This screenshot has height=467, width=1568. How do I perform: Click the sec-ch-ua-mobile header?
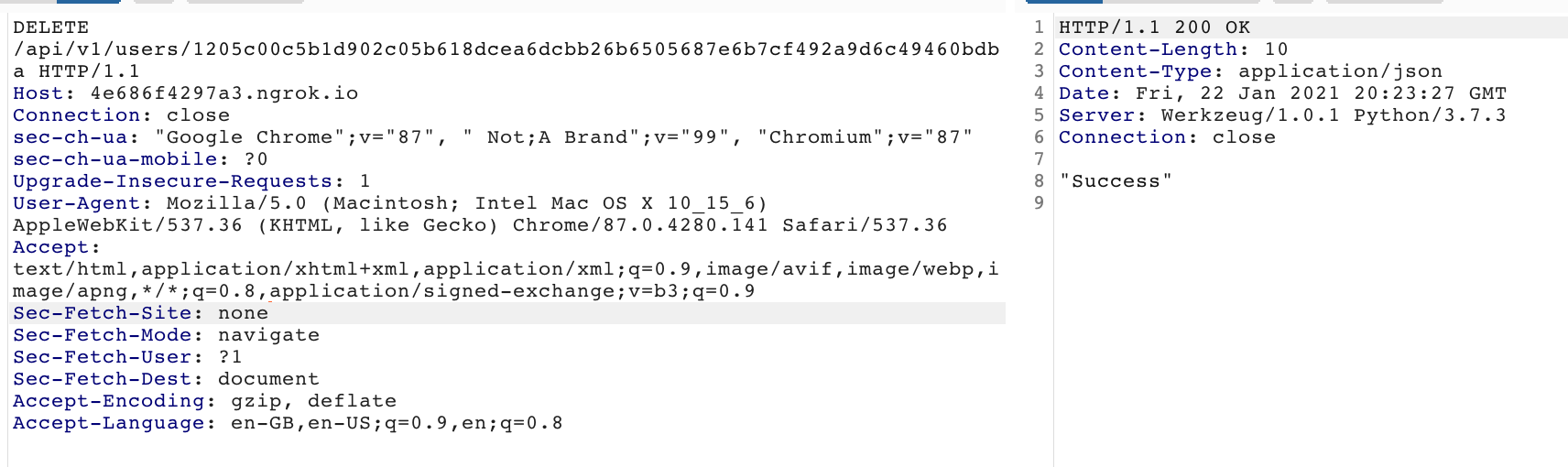click(140, 159)
